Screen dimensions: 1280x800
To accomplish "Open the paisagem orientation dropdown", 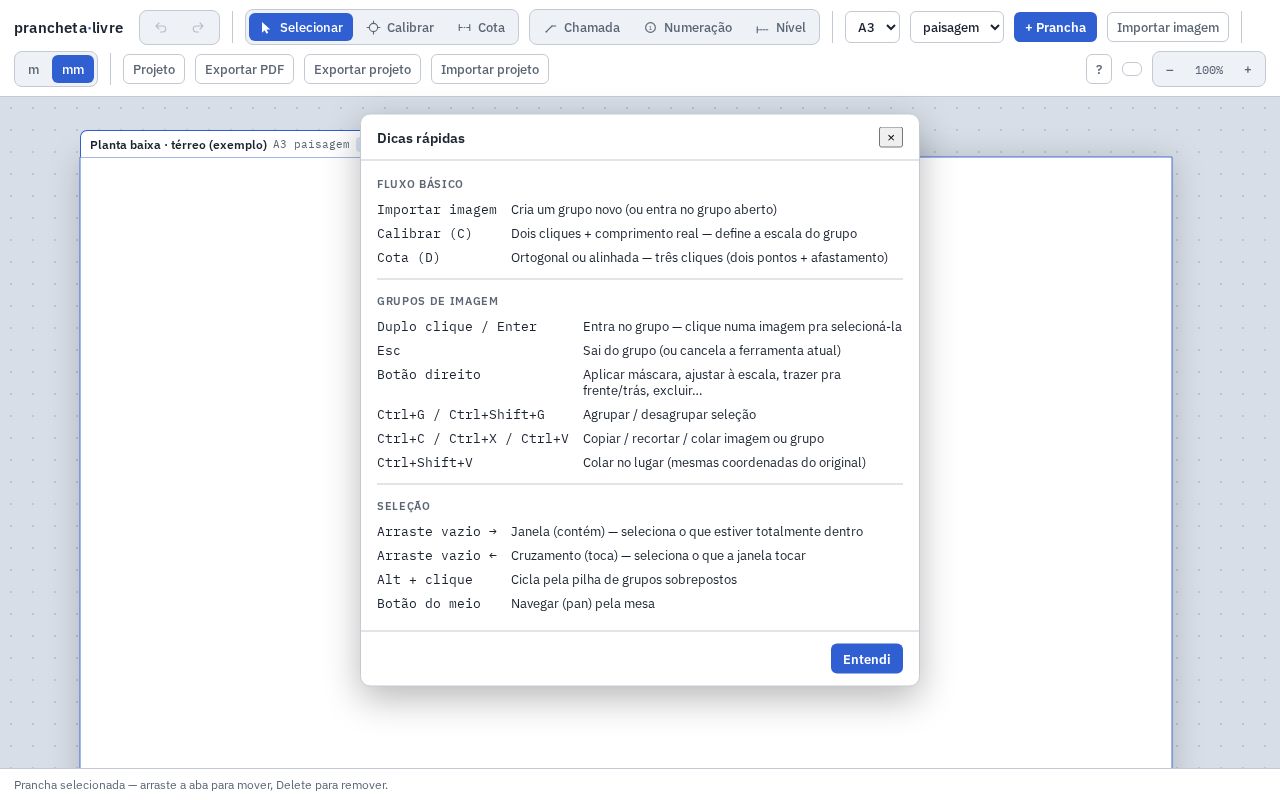I will point(957,27).
